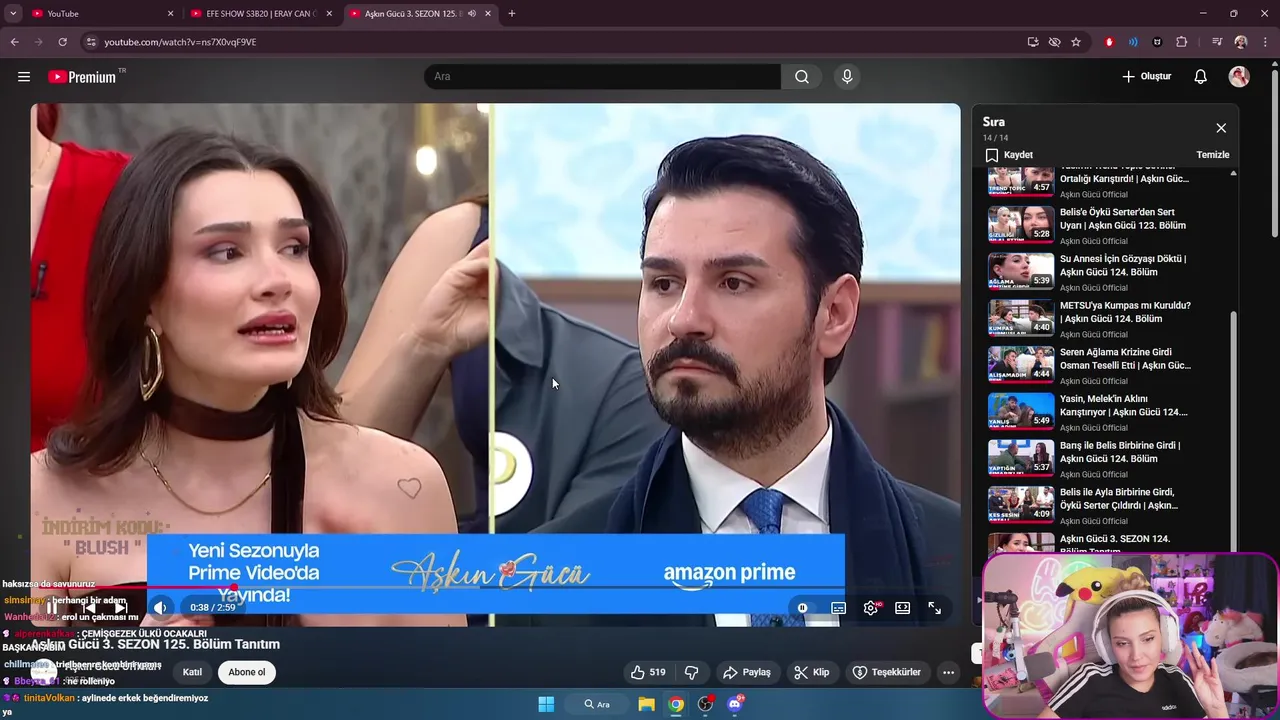
Task: Go to YouTube Premium home logo
Action: coord(82,77)
